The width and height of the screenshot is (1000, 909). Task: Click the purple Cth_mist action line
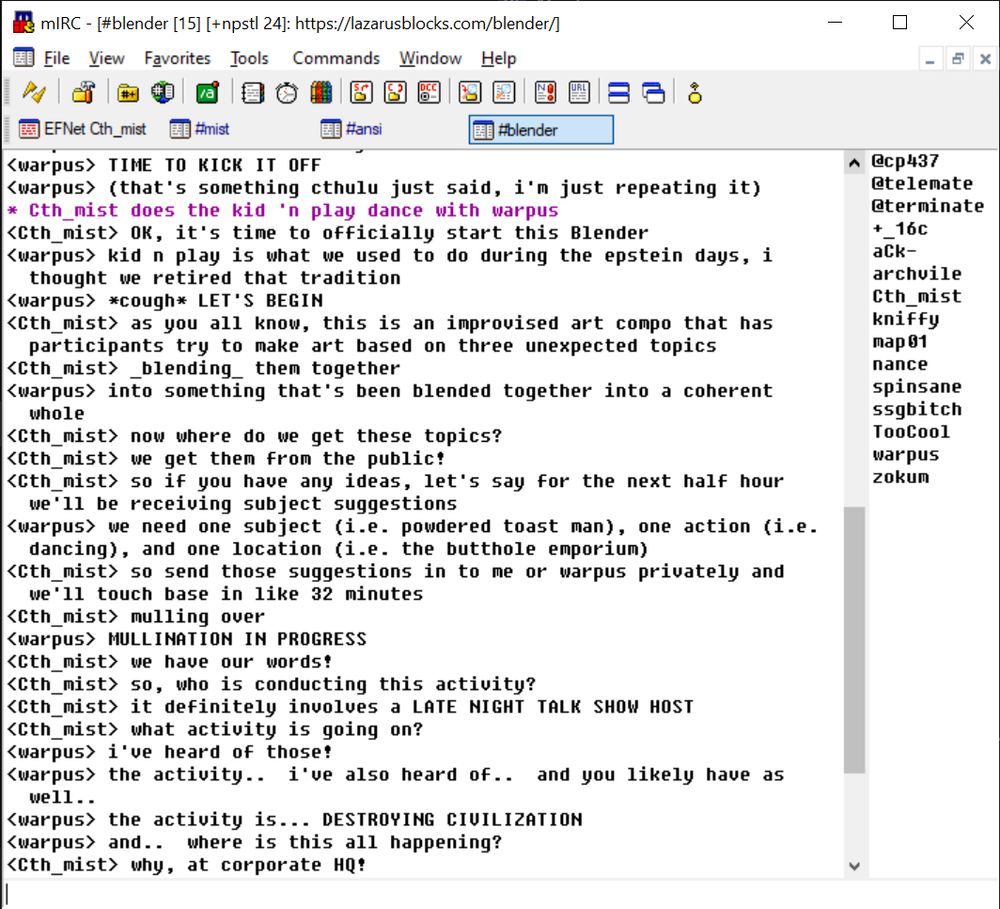283,211
